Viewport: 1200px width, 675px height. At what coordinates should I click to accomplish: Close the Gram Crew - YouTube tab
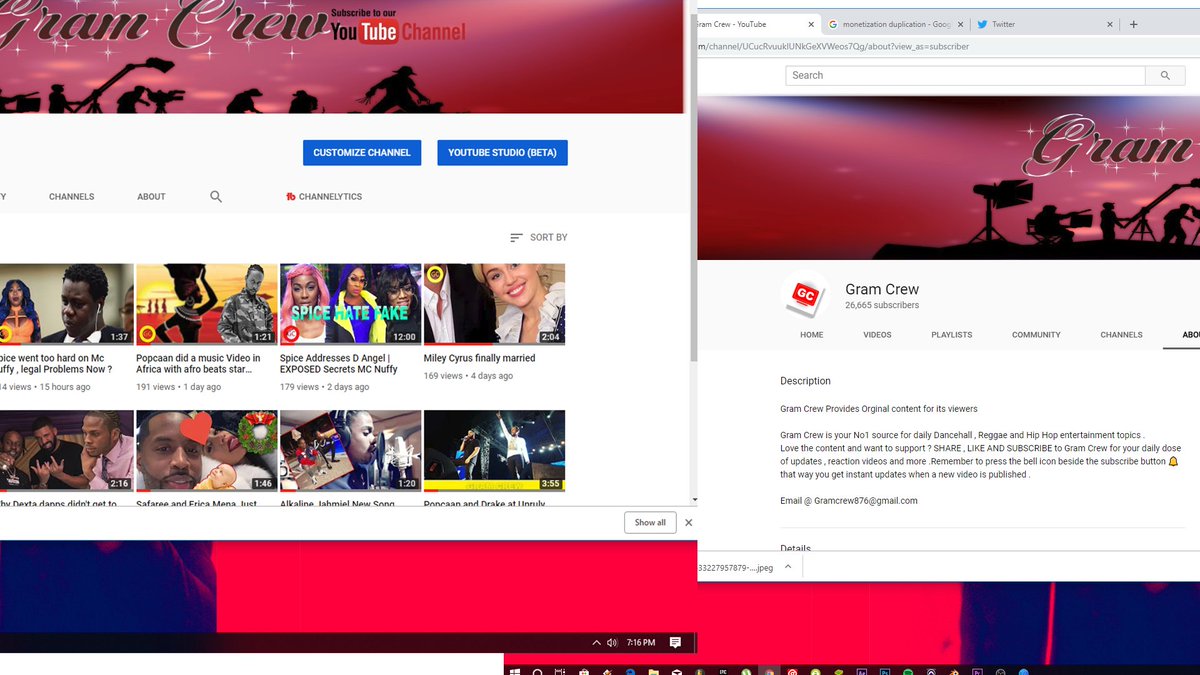point(810,24)
